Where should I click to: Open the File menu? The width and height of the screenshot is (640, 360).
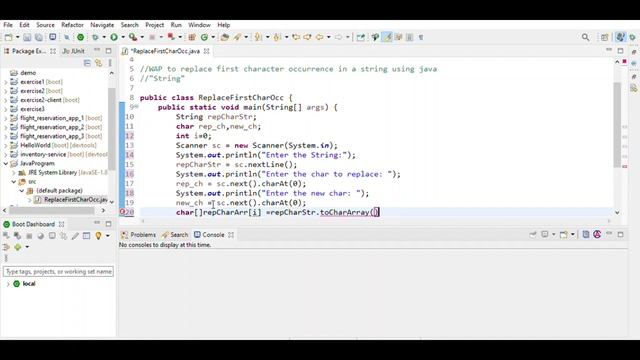coord(8,25)
